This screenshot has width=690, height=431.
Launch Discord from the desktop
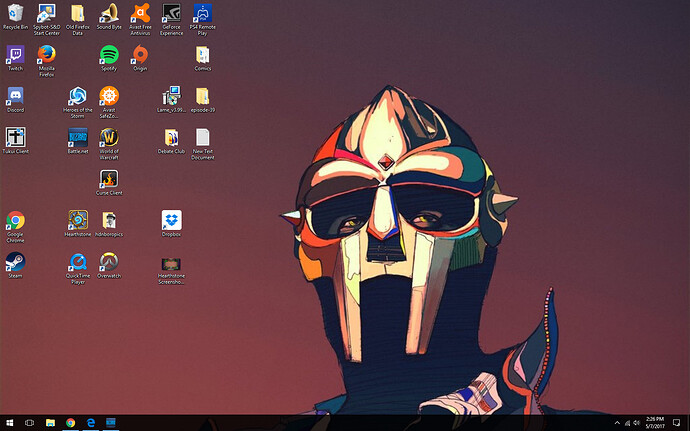point(15,97)
